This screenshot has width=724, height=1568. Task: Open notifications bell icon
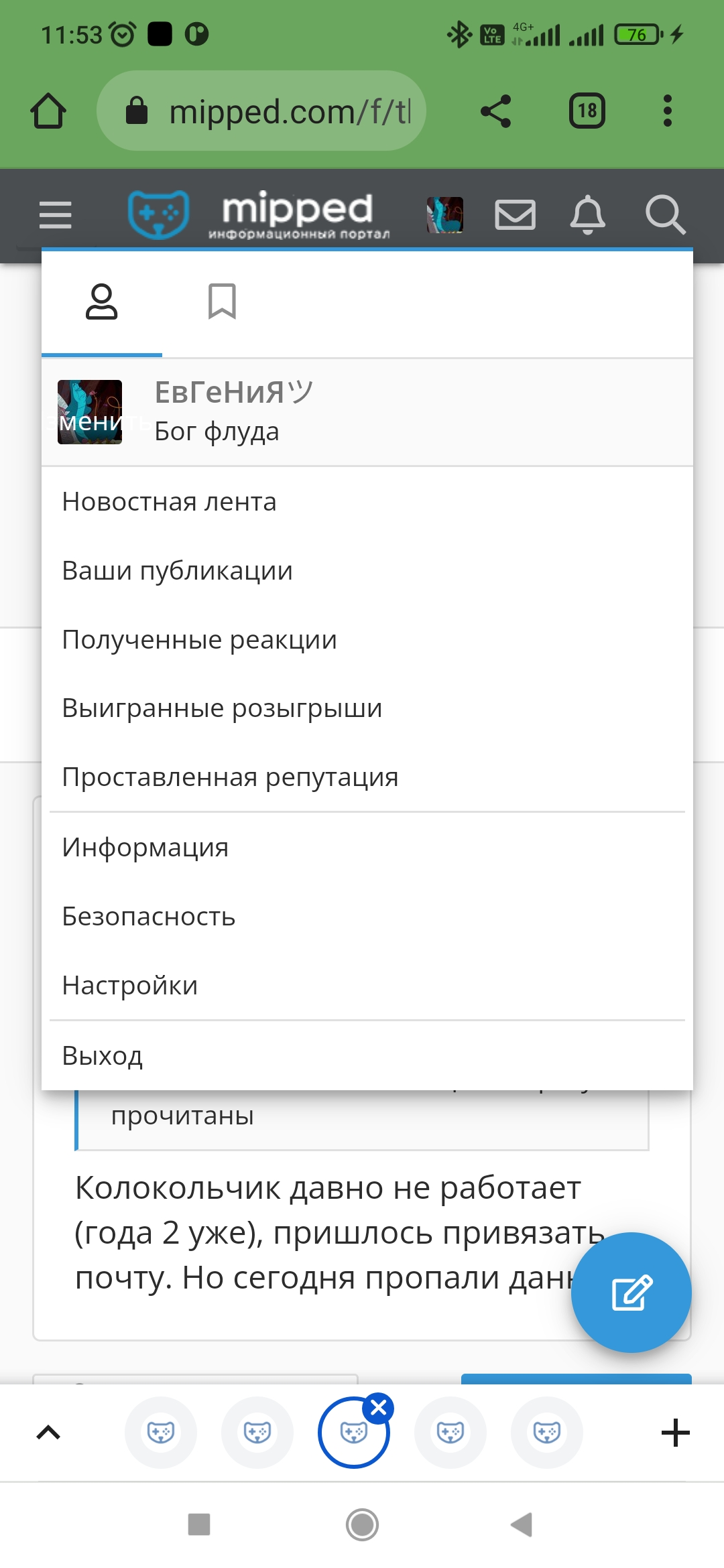click(x=588, y=215)
